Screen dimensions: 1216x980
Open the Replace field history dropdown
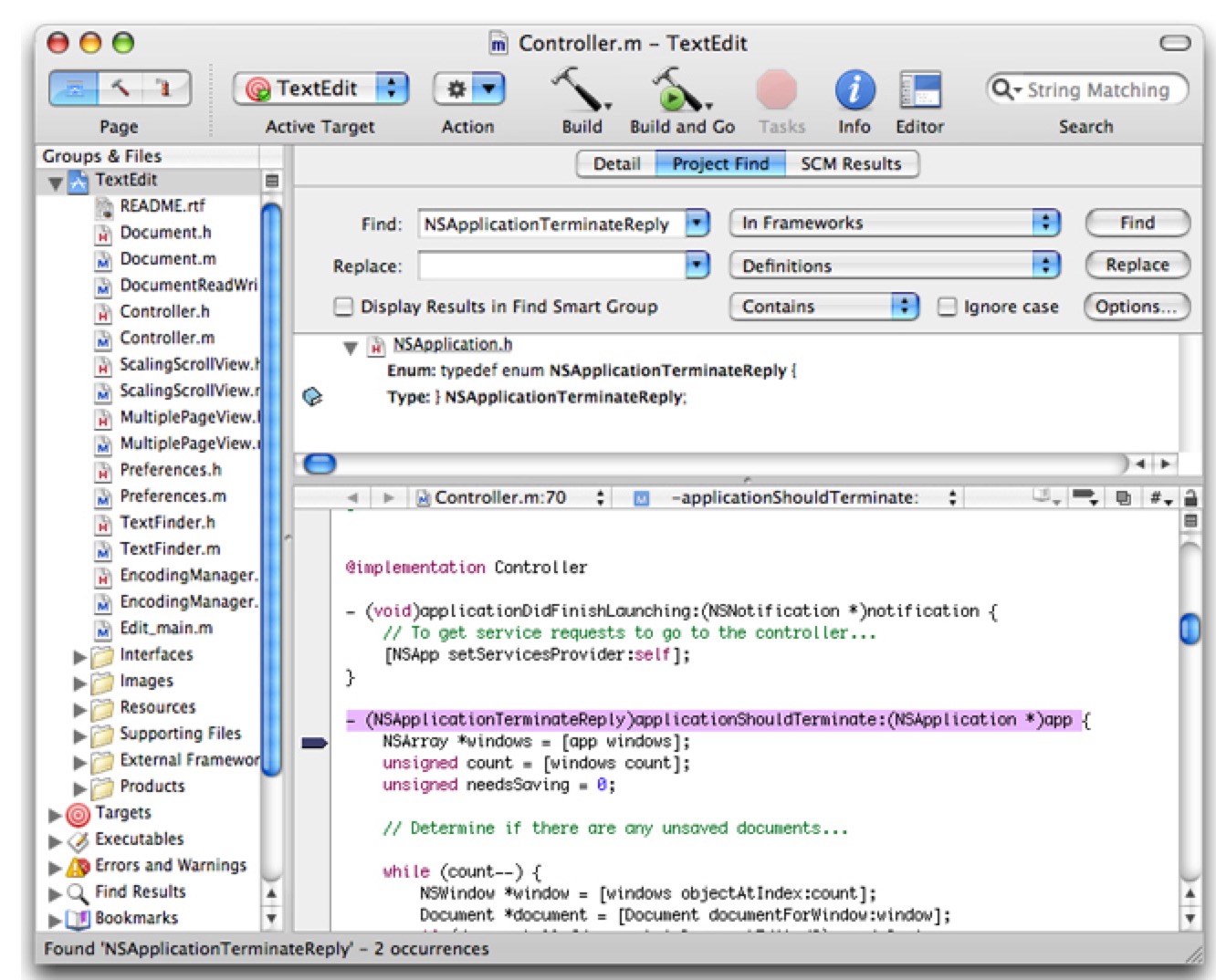697,266
